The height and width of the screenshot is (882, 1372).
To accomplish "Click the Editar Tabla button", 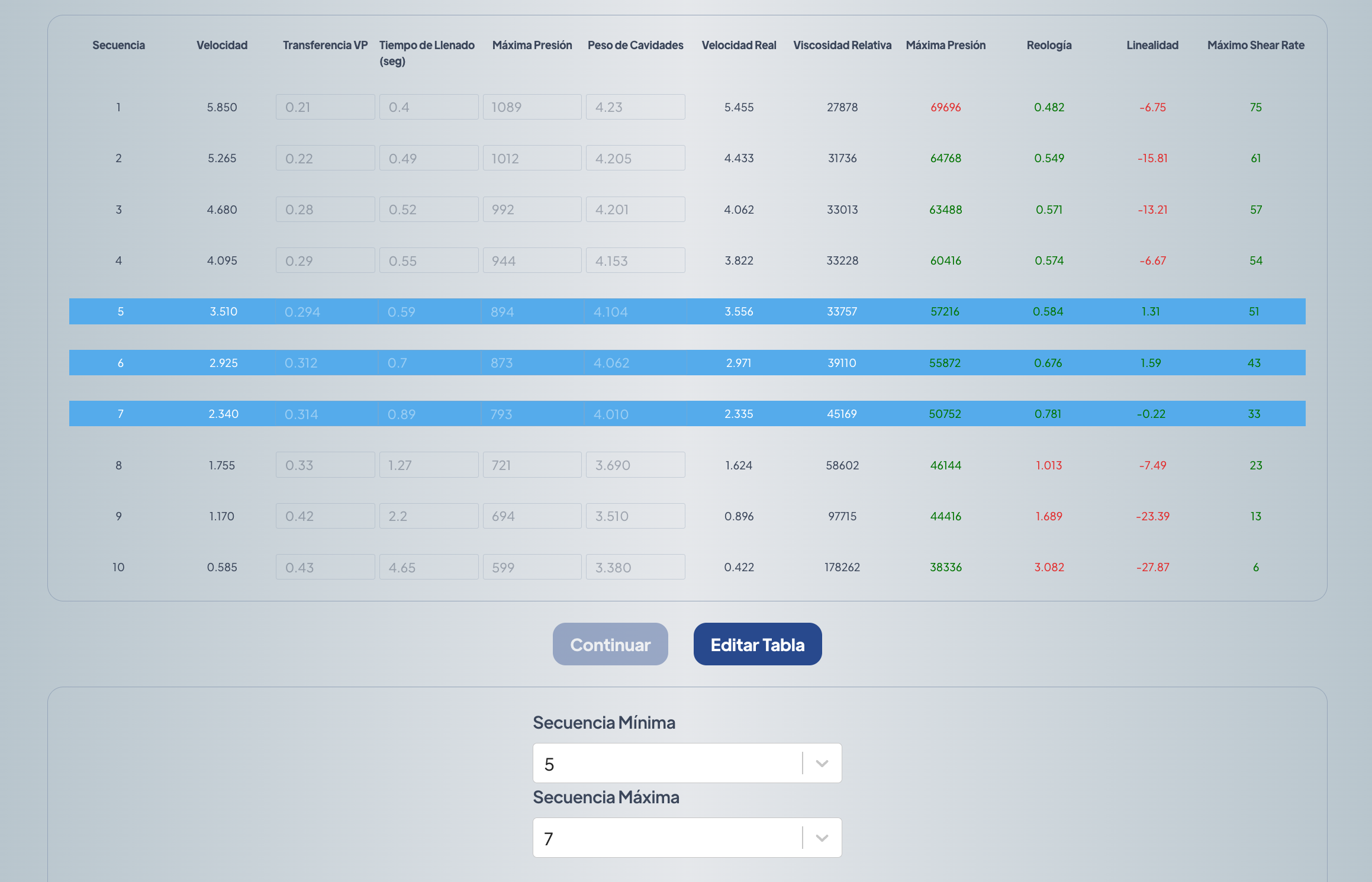I will (757, 644).
